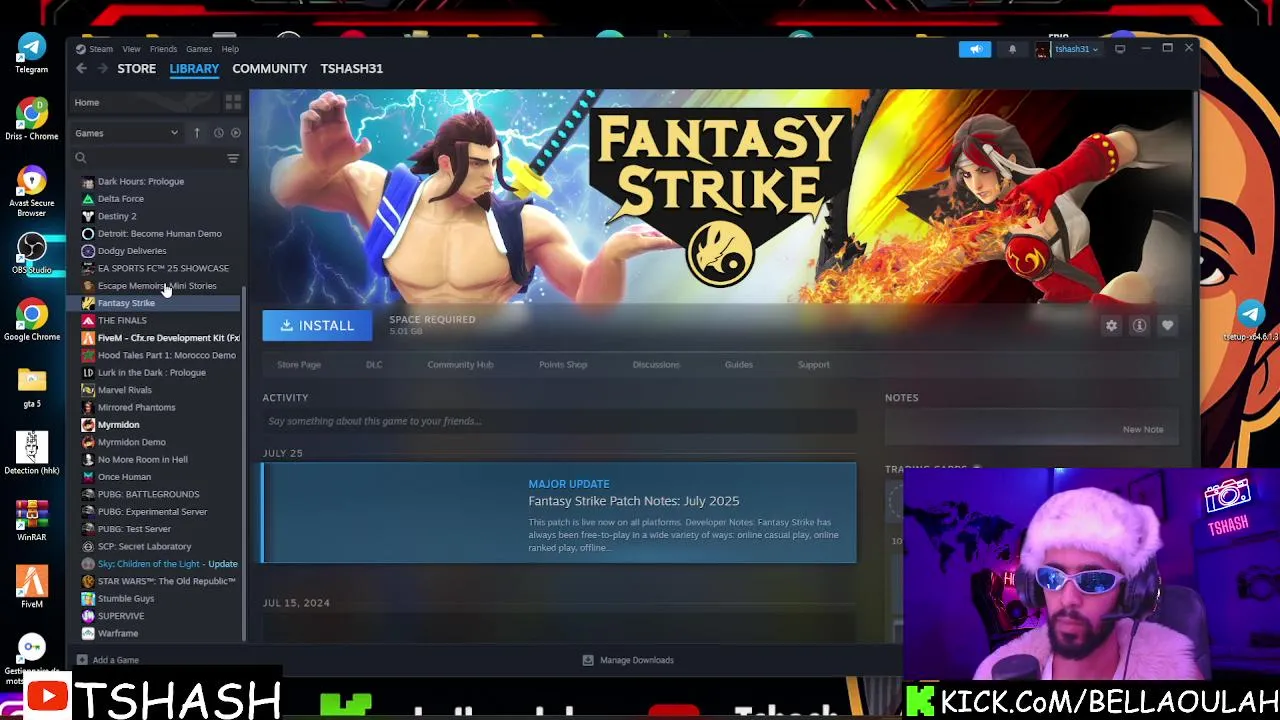Open Manage Downloads
The height and width of the screenshot is (720, 1280).
(x=628, y=660)
